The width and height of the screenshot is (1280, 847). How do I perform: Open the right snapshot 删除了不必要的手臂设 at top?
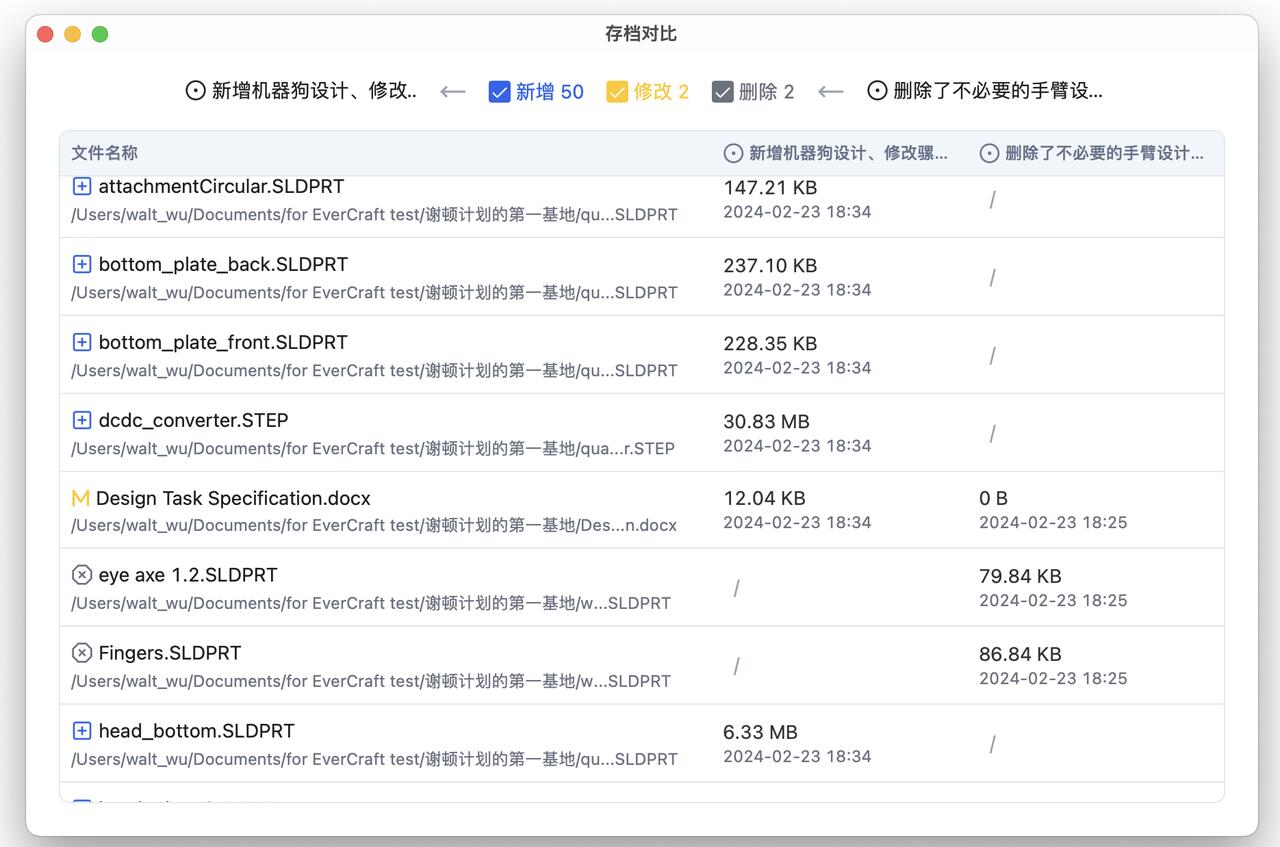click(985, 91)
